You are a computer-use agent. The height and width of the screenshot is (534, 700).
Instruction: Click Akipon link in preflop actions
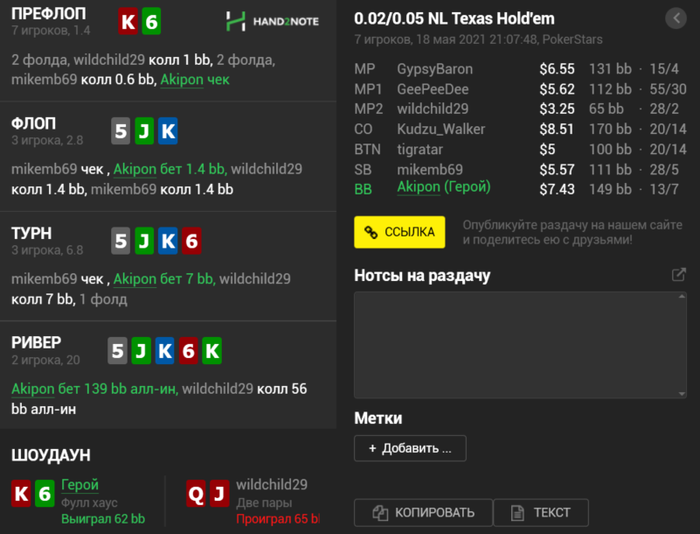coord(182,79)
